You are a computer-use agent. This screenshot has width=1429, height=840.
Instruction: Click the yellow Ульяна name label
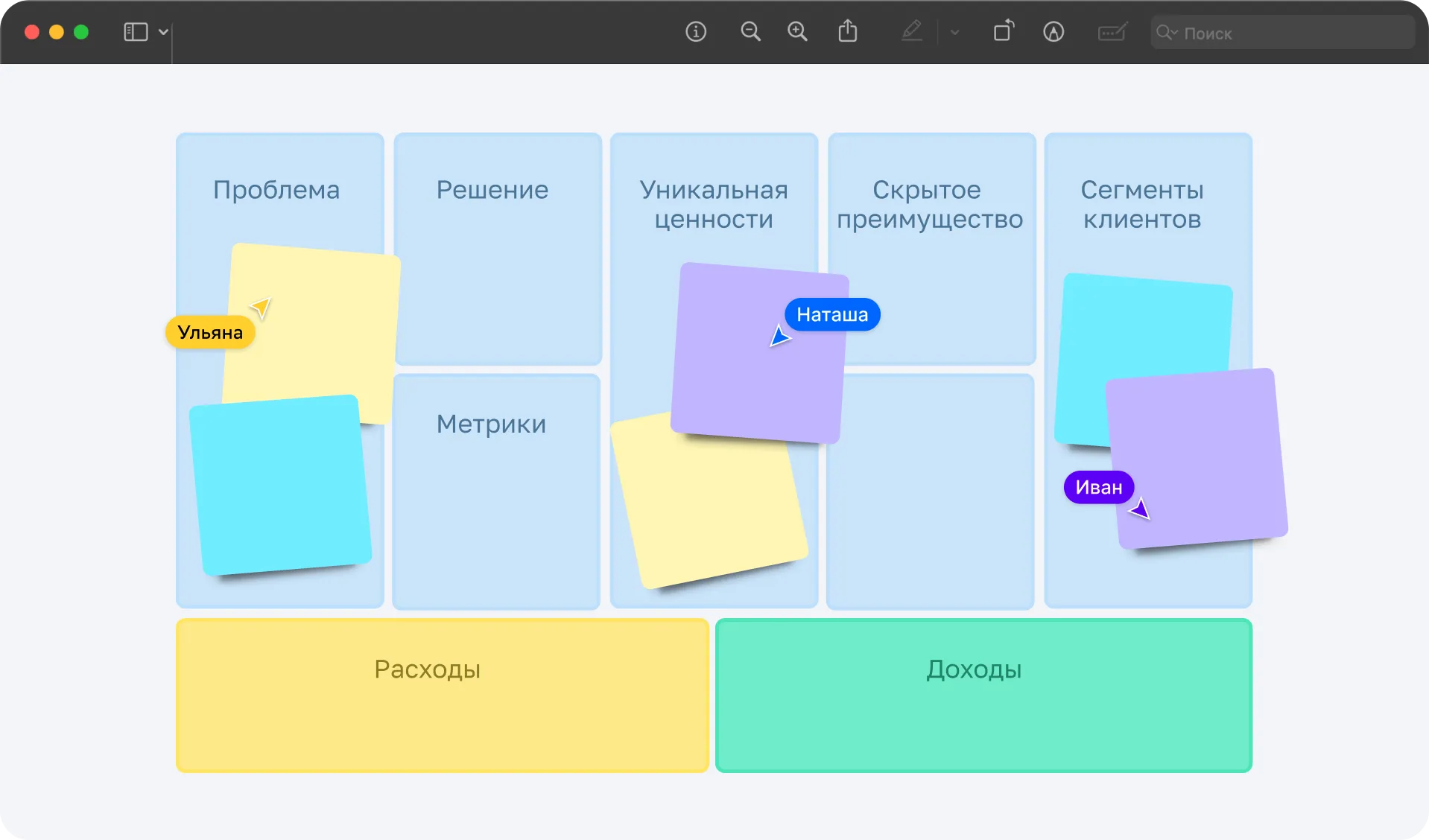point(210,333)
